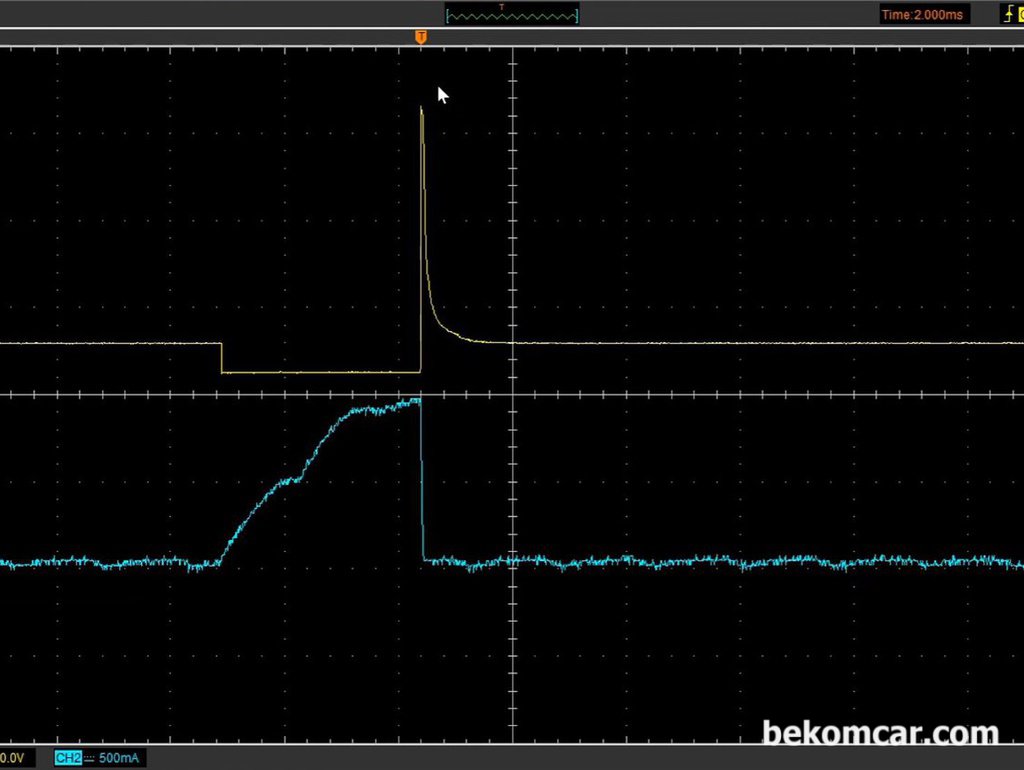The width and height of the screenshot is (1024, 770).
Task: Select the CH2 channel label
Action: pyautogui.click(x=68, y=758)
